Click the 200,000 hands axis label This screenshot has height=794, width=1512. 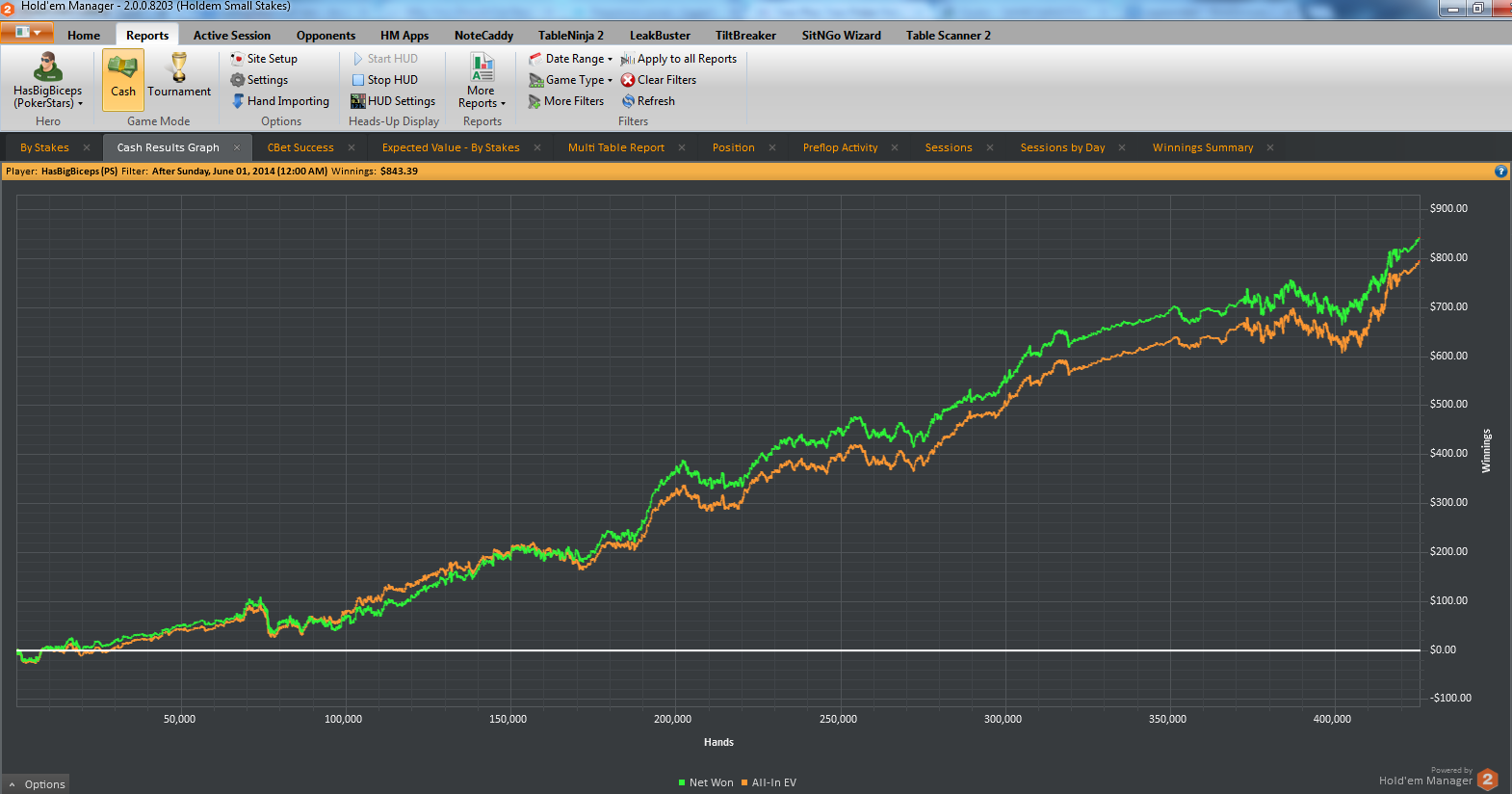672,719
